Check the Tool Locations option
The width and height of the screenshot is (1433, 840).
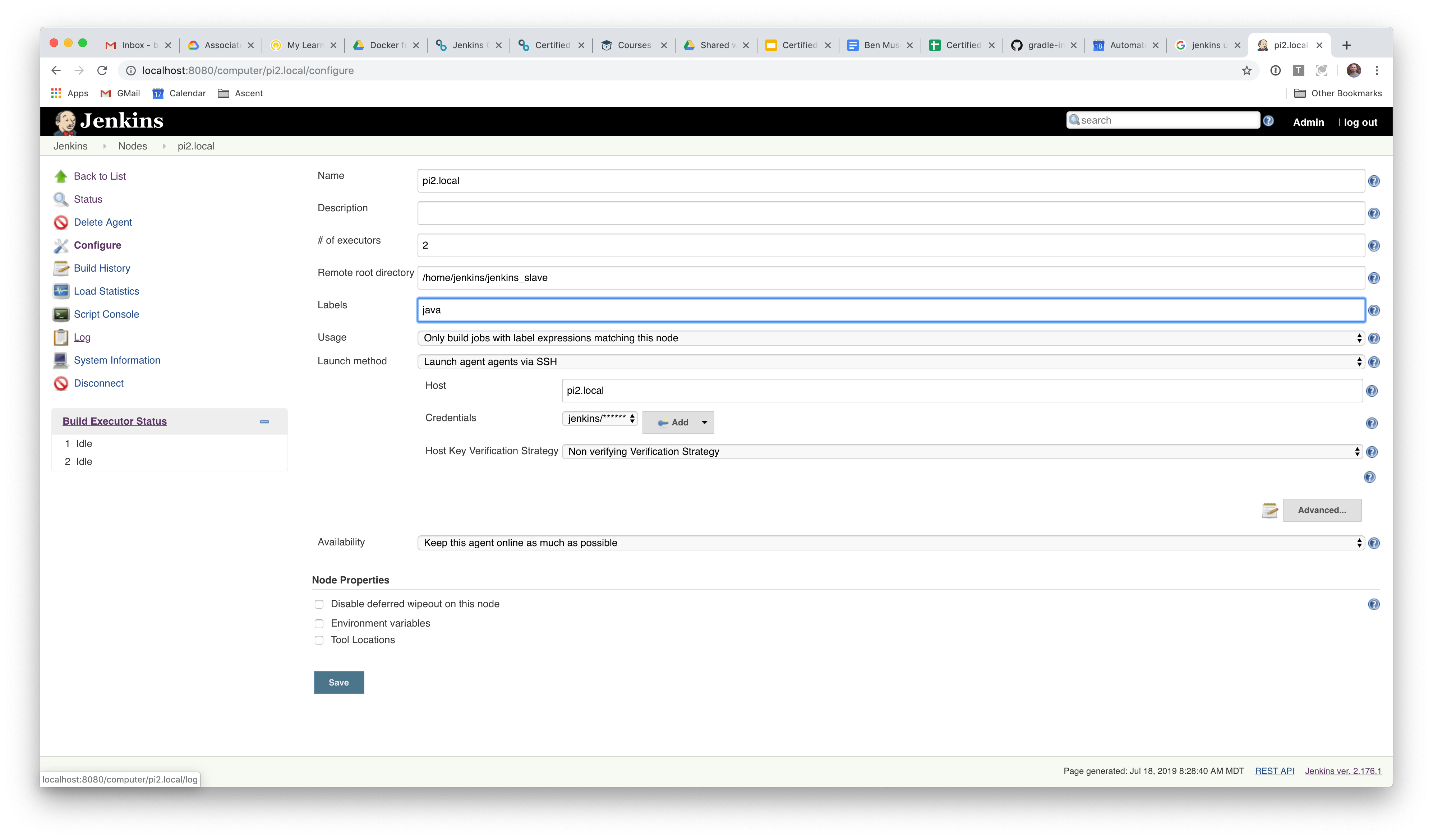319,640
